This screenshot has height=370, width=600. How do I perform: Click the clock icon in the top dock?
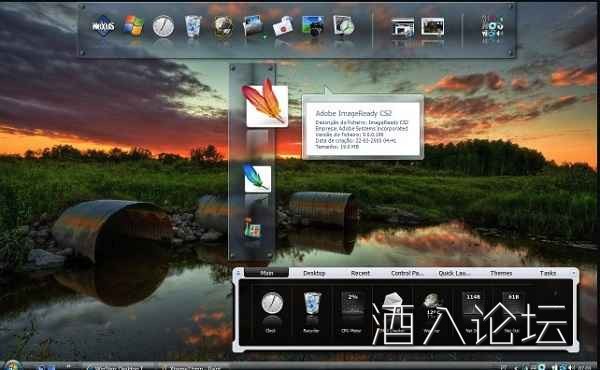point(163,26)
